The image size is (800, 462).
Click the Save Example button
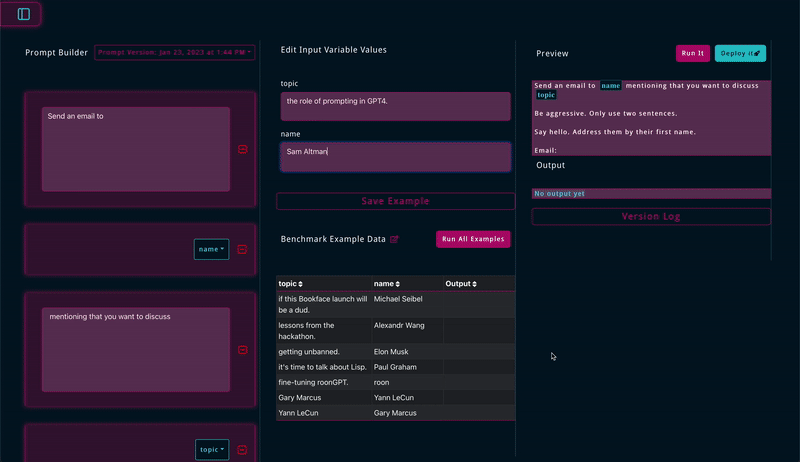395,201
